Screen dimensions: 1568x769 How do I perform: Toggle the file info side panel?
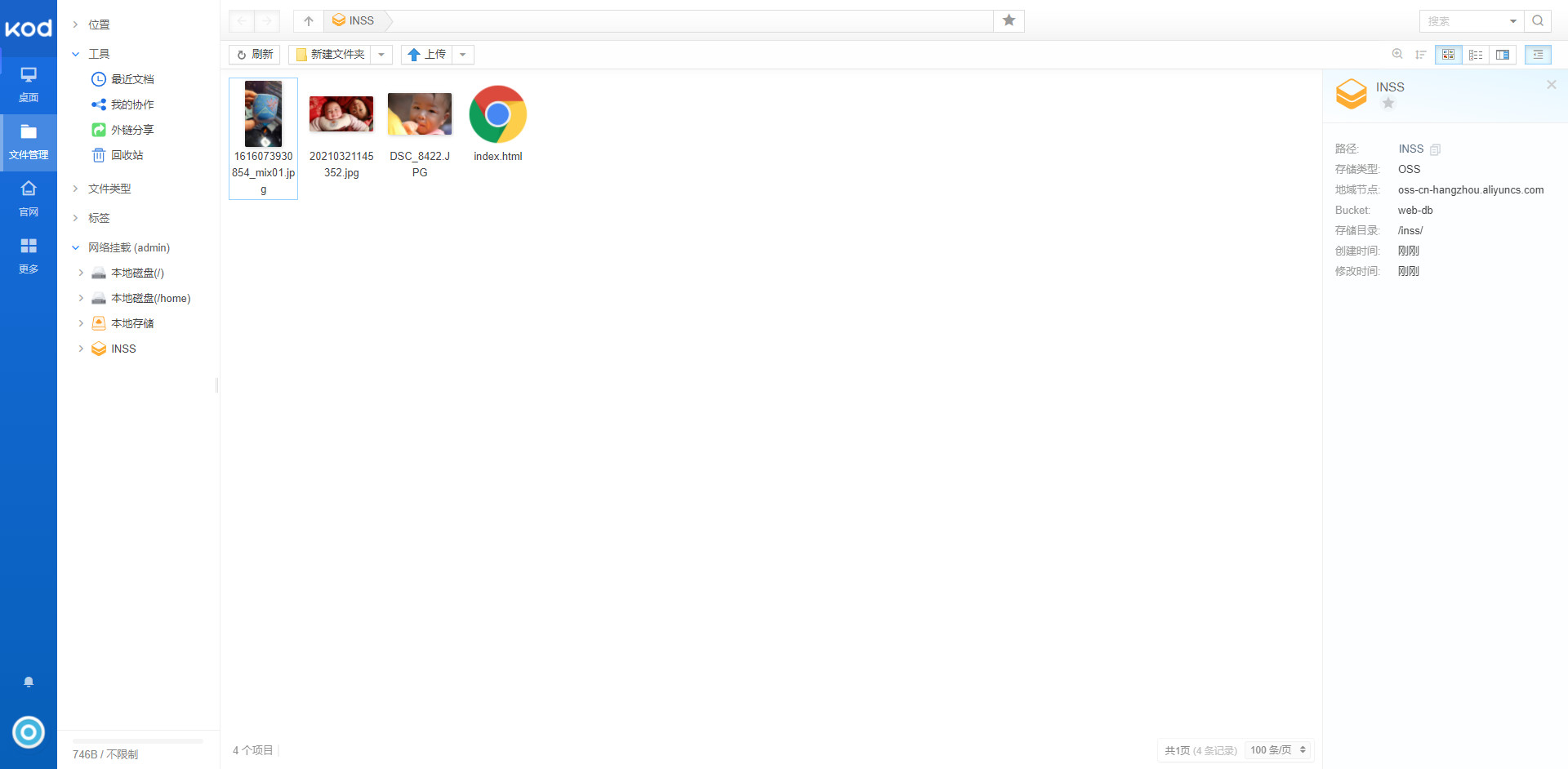pyautogui.click(x=1538, y=55)
